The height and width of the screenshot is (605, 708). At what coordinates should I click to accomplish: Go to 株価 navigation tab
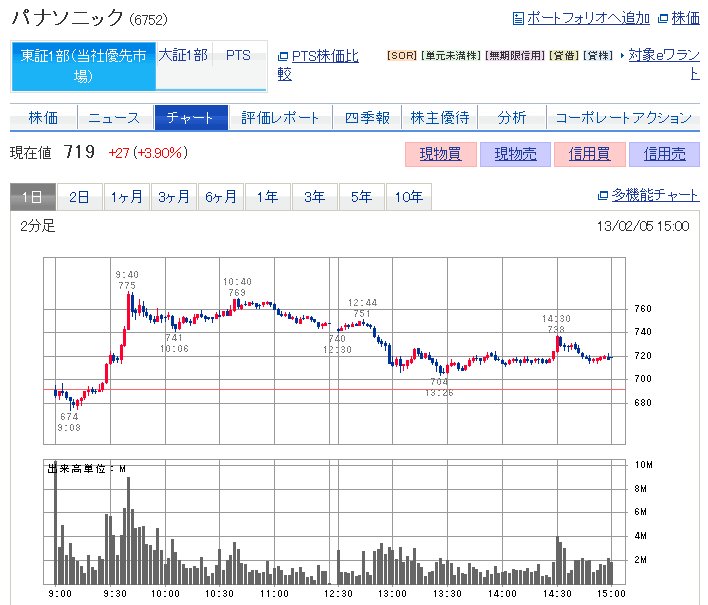click(x=43, y=118)
